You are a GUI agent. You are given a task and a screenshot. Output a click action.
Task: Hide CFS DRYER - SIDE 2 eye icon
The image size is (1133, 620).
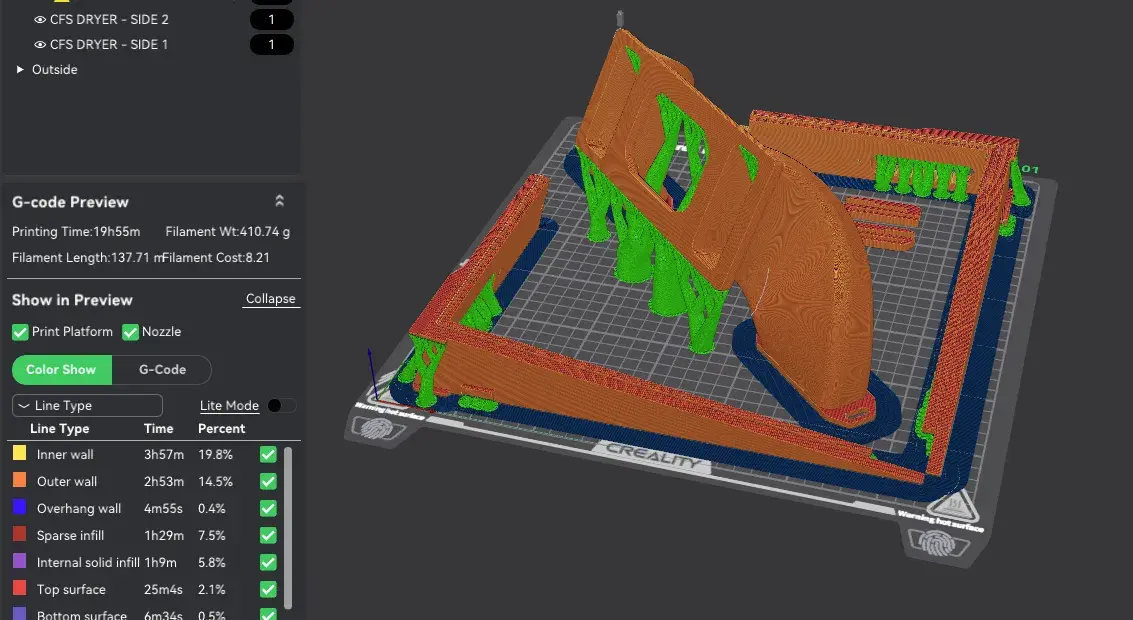coord(40,20)
